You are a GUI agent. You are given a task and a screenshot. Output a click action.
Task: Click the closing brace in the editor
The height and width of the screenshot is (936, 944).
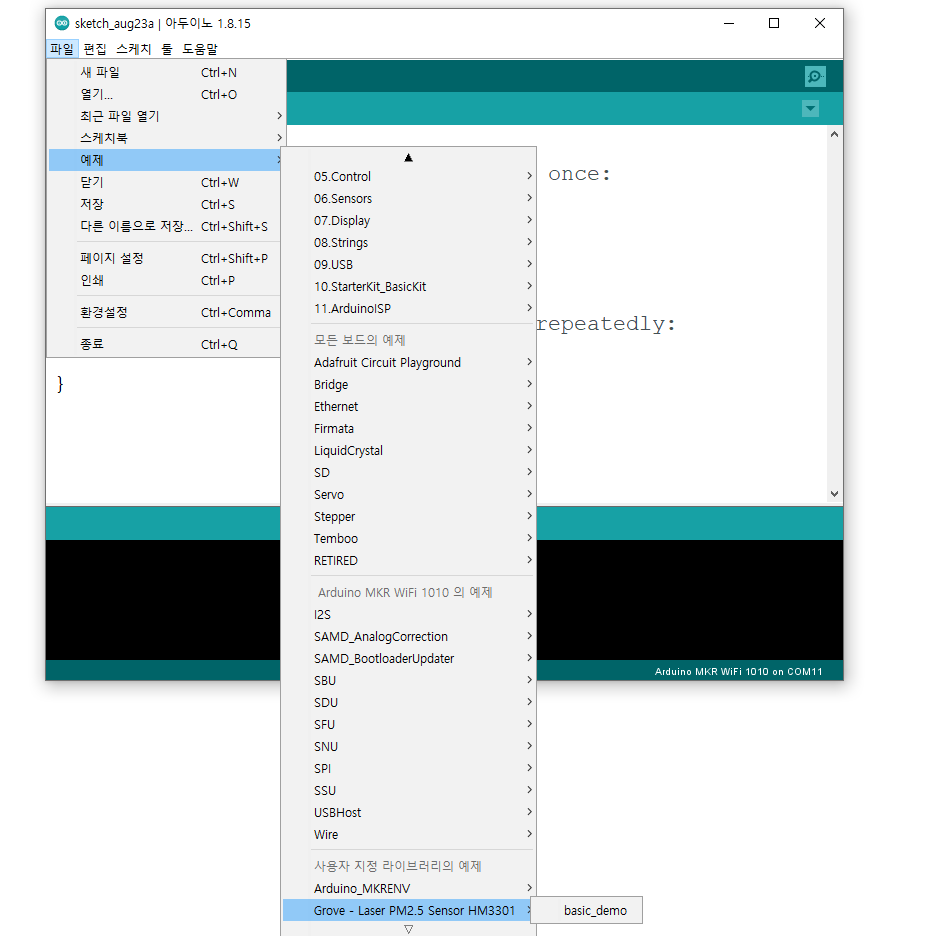[60, 384]
